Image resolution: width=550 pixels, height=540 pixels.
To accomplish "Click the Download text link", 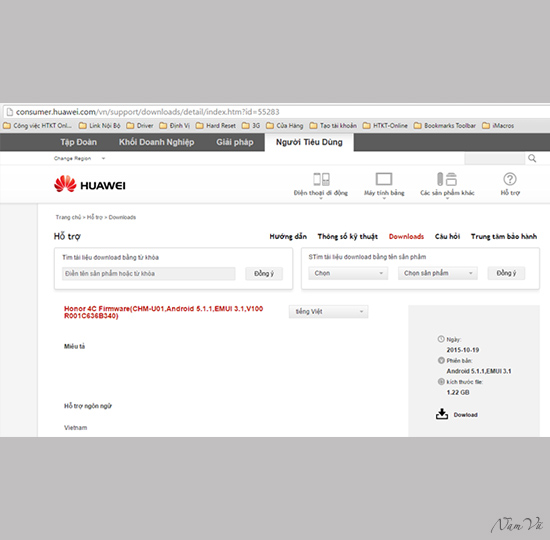I will [465, 415].
